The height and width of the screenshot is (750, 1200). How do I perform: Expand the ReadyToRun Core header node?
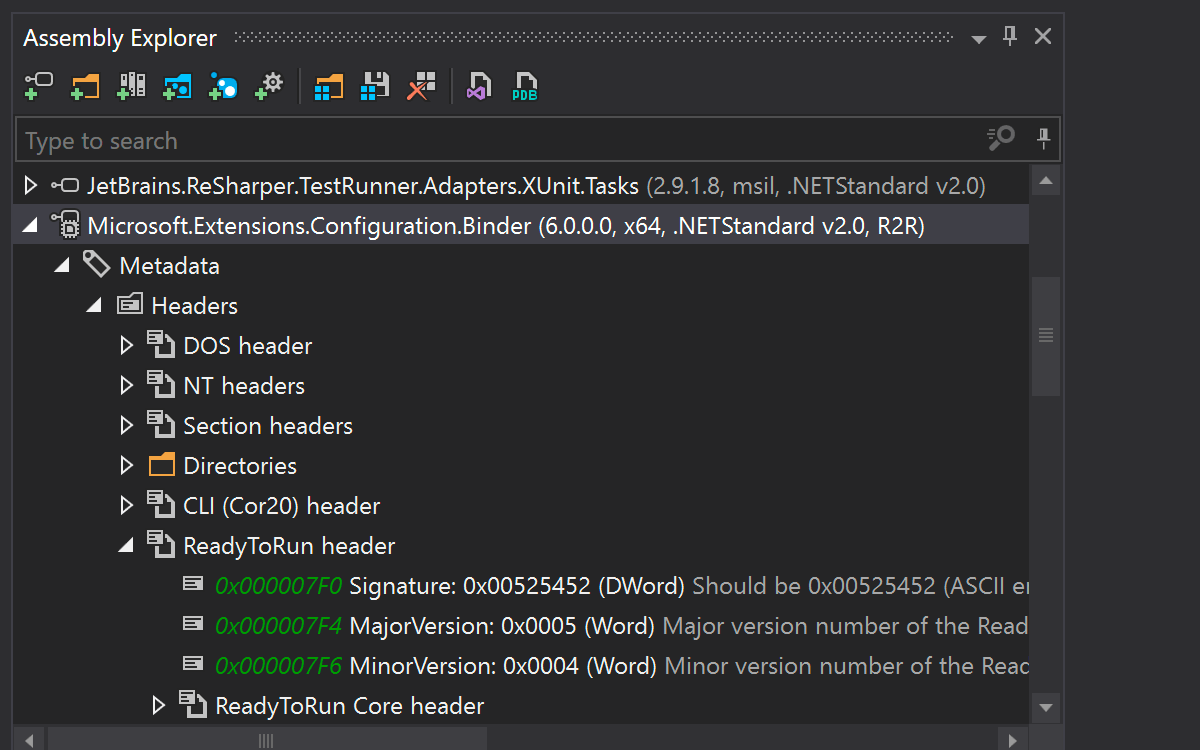pyautogui.click(x=158, y=706)
